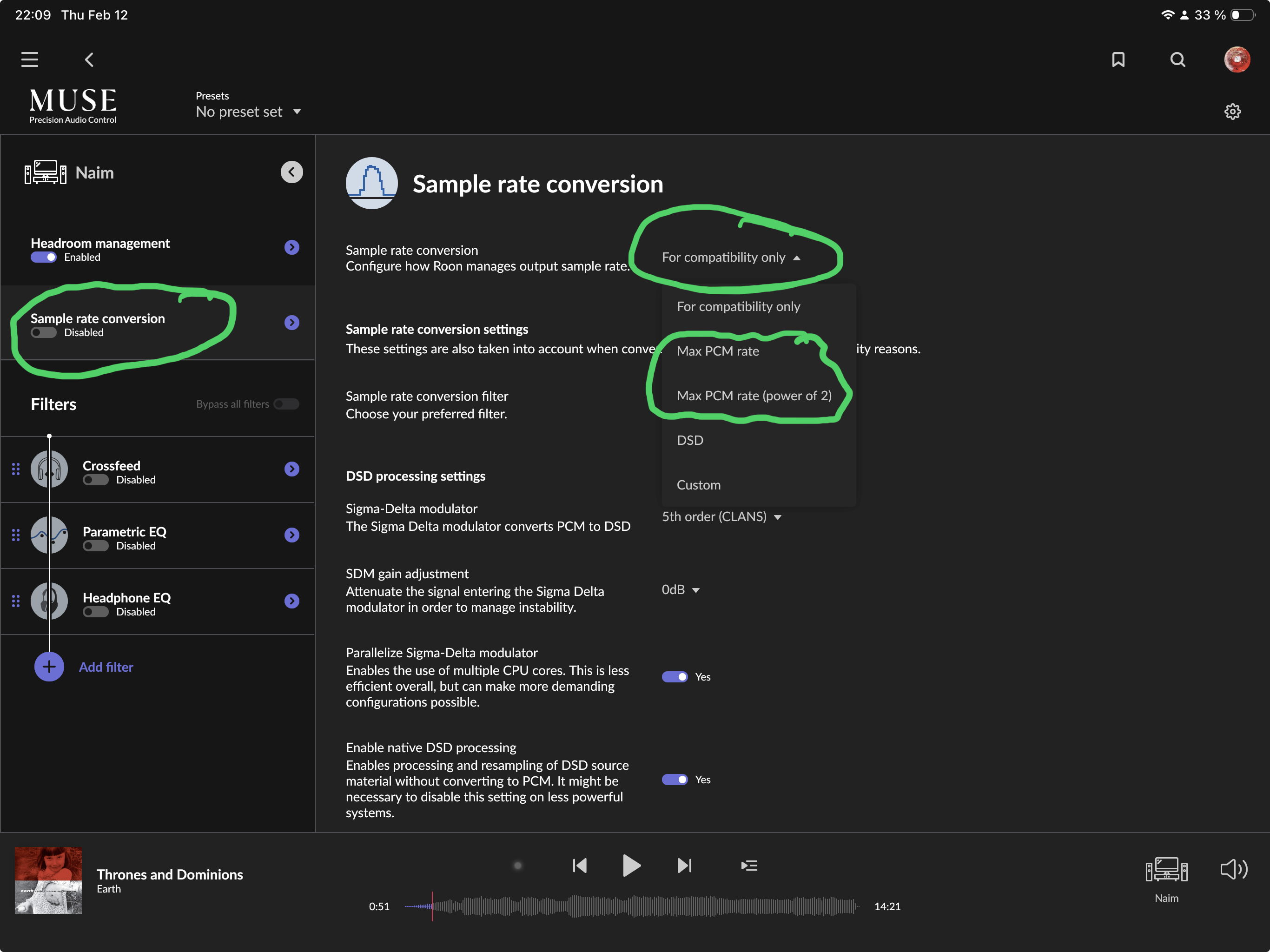Screen dimensions: 1270x952
Task: Skip to the next track
Action: [684, 865]
